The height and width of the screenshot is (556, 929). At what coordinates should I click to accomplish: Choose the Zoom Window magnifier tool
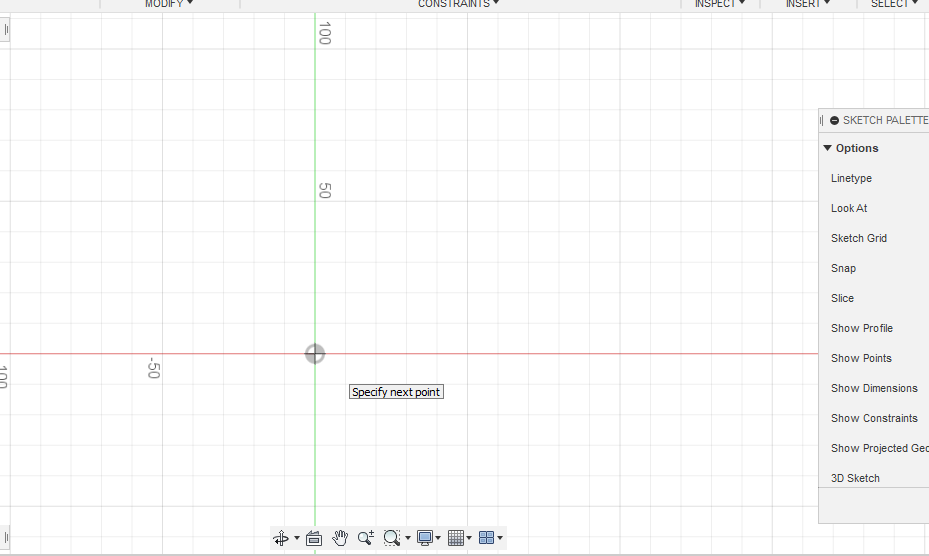392,538
